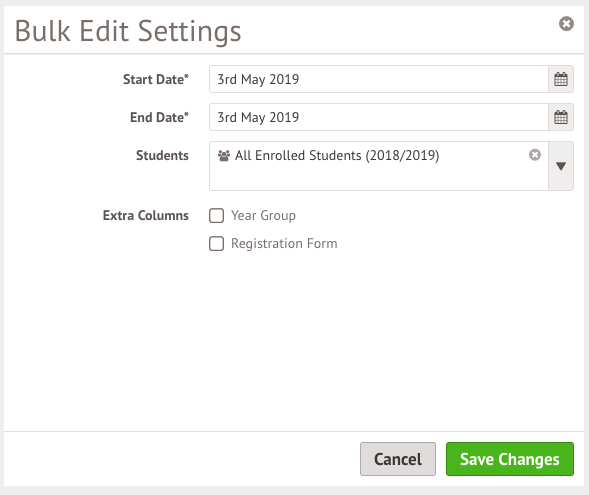589x495 pixels.
Task: Open the End Date calendar picker
Action: click(561, 117)
